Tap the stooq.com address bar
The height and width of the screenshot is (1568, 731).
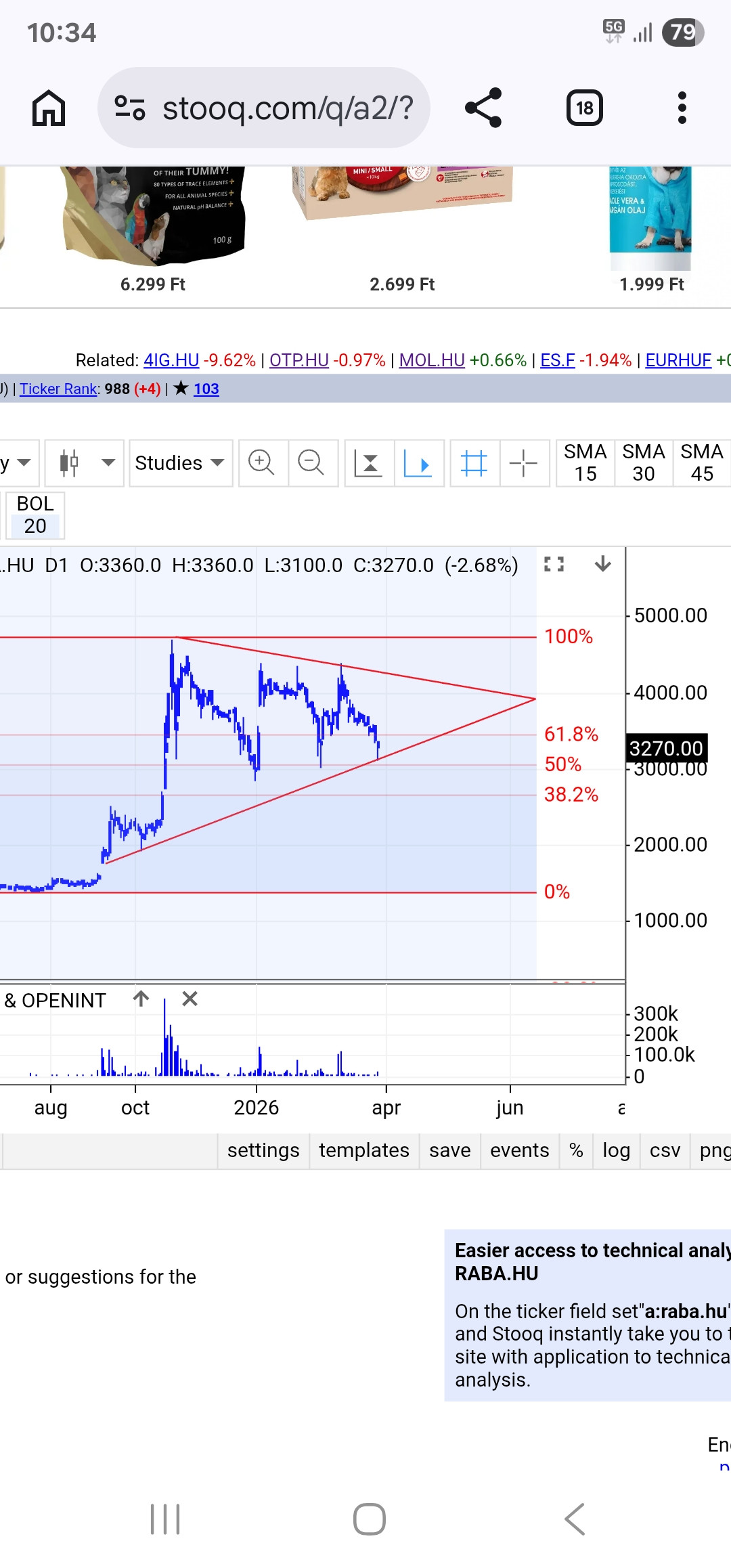pos(287,108)
